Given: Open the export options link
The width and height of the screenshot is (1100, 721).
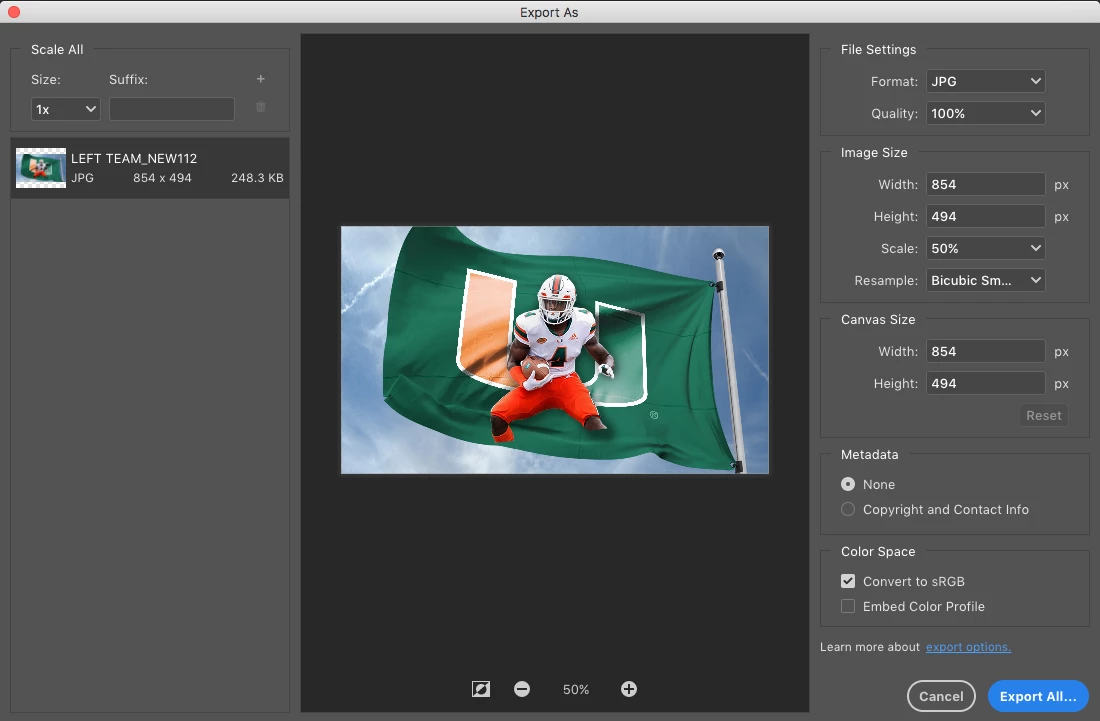Looking at the screenshot, I should [968, 647].
